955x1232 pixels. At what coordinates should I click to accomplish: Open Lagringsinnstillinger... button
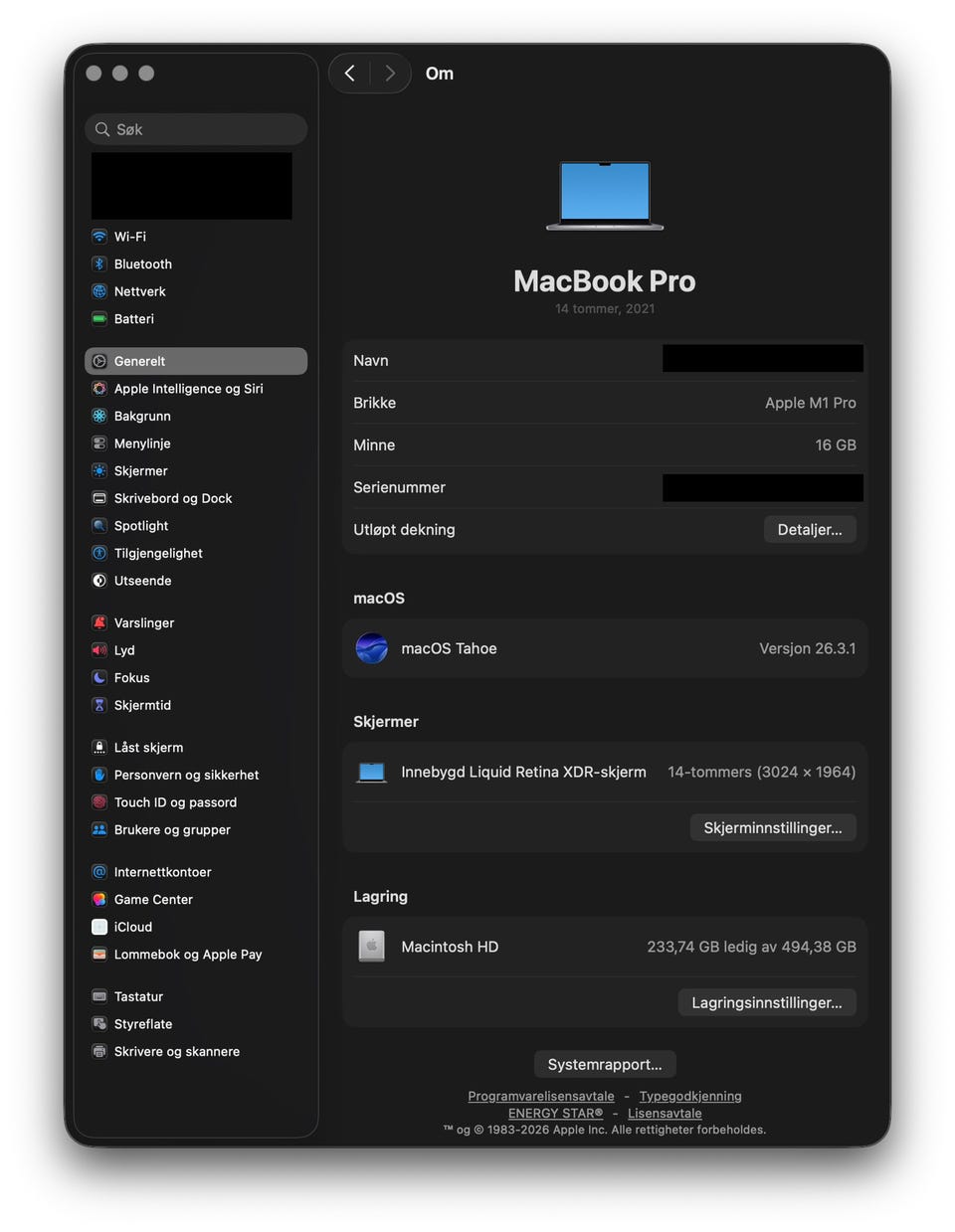(767, 1002)
